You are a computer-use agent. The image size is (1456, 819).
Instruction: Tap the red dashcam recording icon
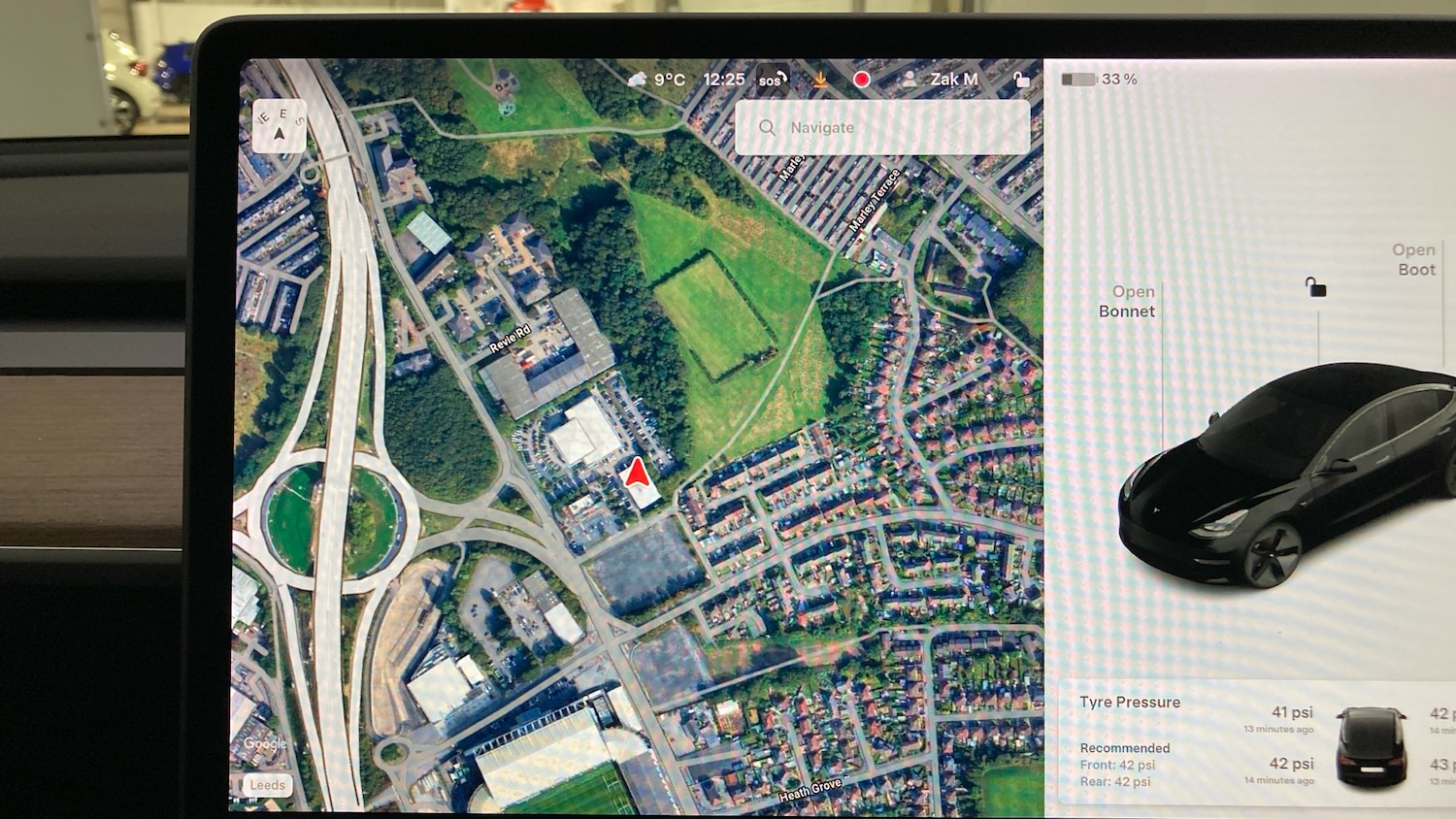pos(861,80)
